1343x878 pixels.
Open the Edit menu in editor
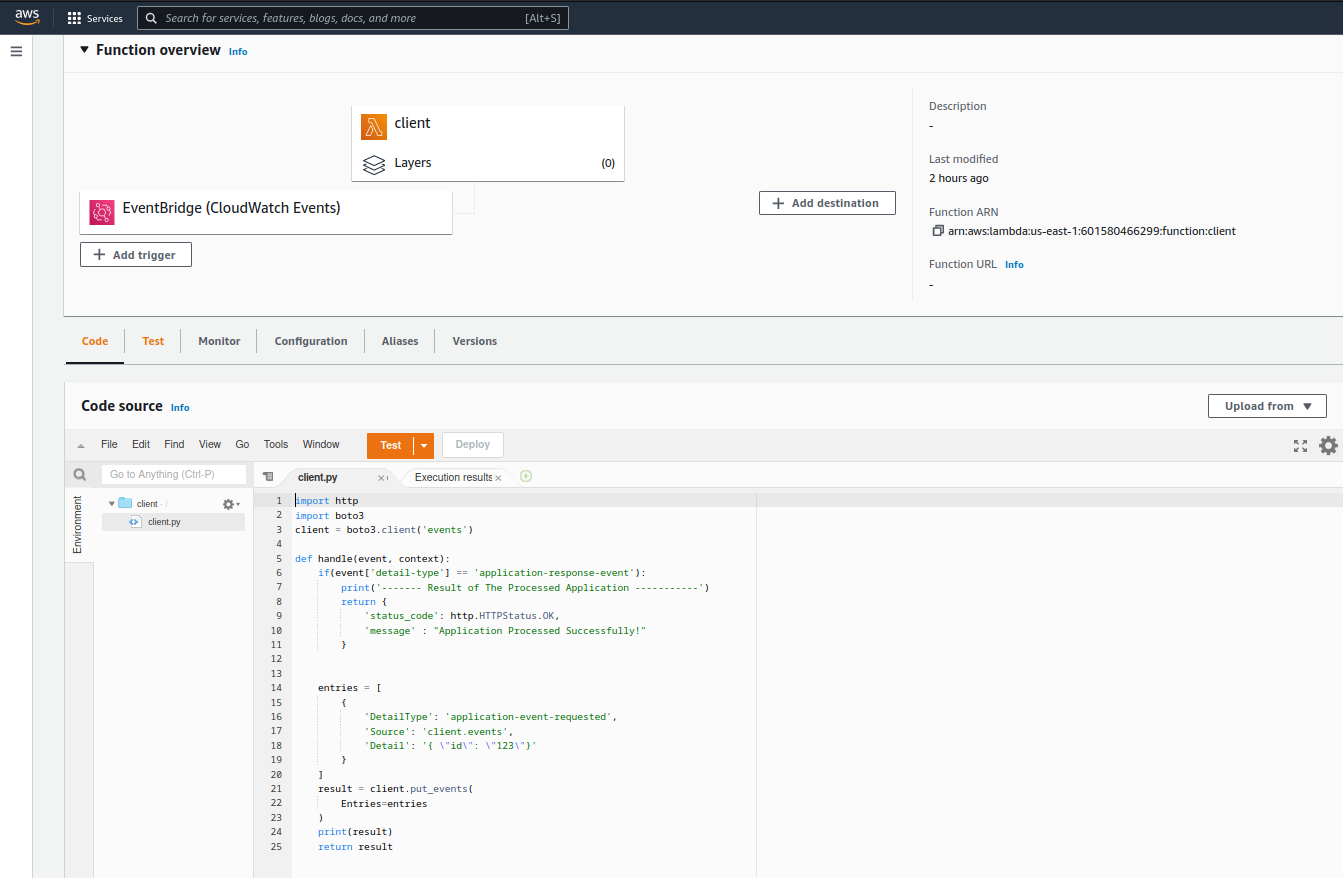coord(141,445)
